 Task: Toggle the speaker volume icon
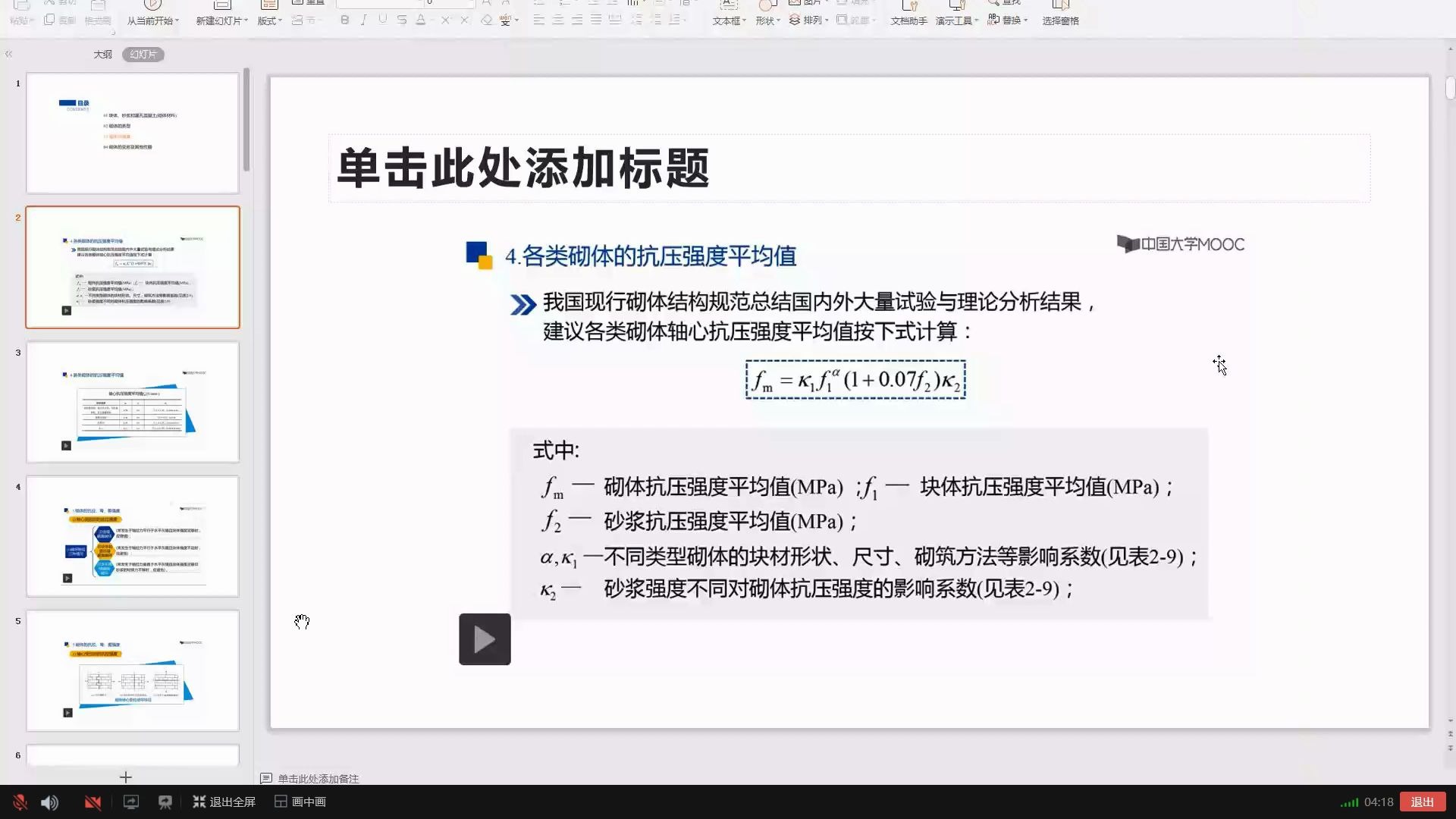[50, 802]
